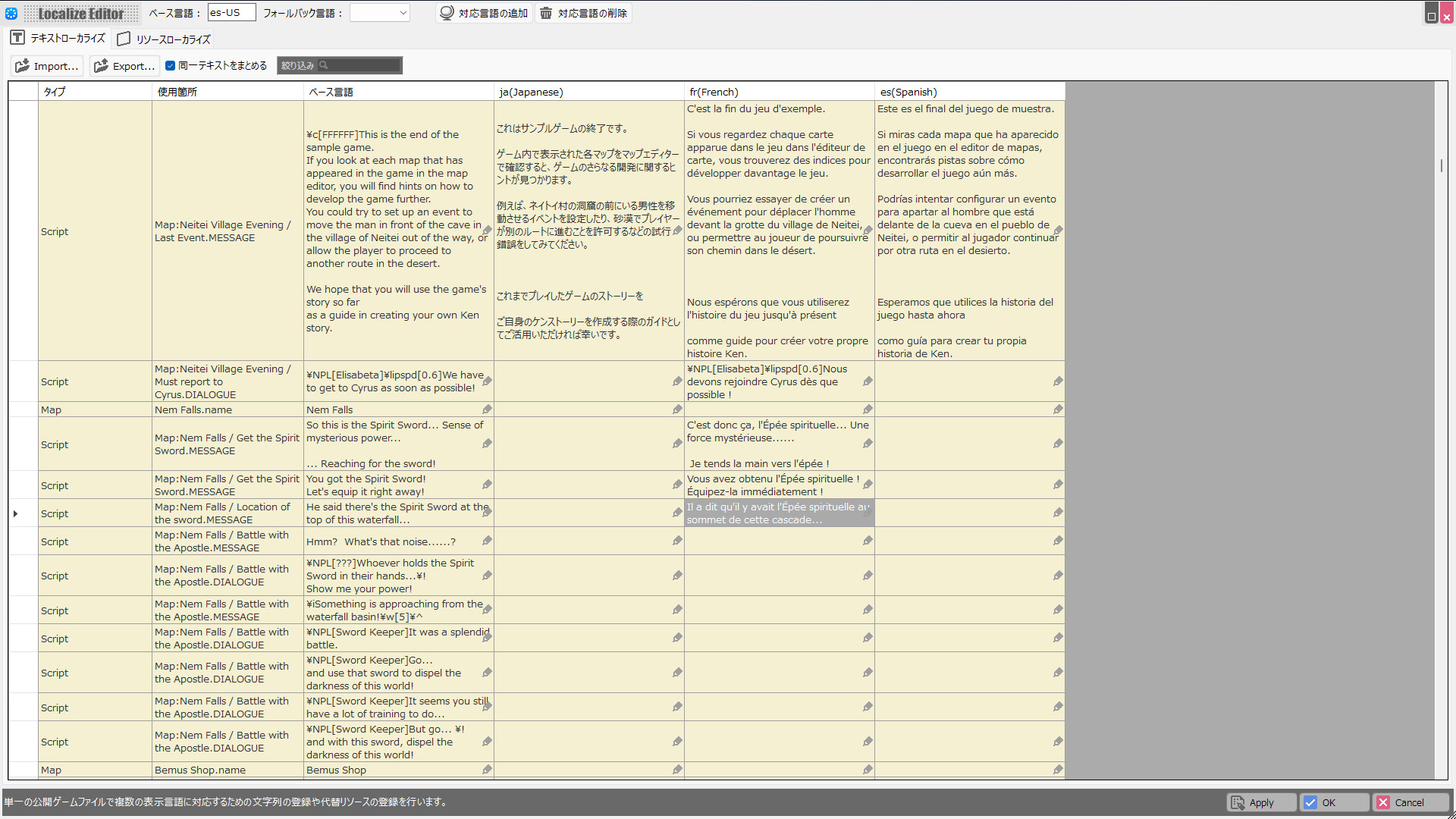Click the vertical scrollbar on the right edge
The height and width of the screenshot is (819, 1456).
[x=1442, y=165]
